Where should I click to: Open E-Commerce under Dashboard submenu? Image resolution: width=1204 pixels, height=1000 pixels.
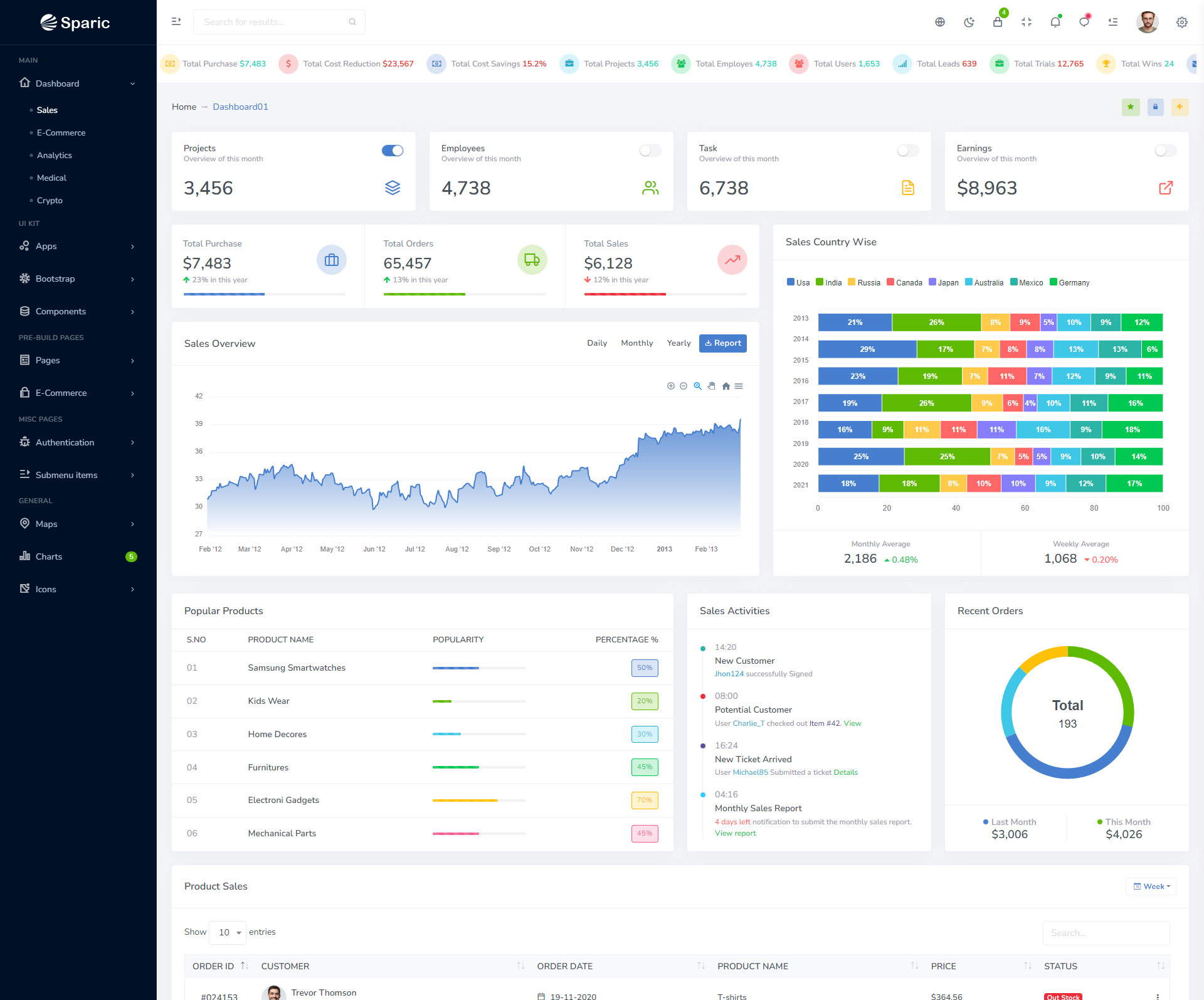61,133
